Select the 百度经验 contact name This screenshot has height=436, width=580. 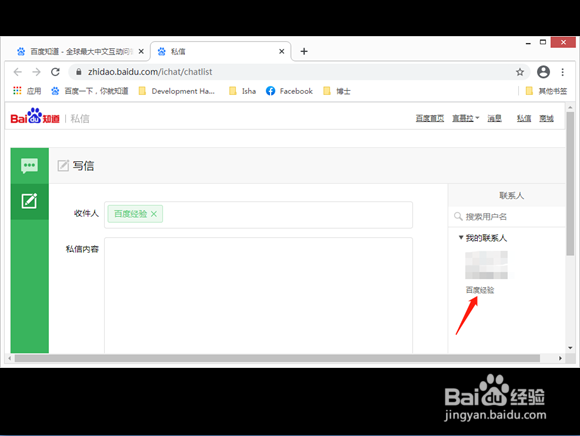click(480, 290)
